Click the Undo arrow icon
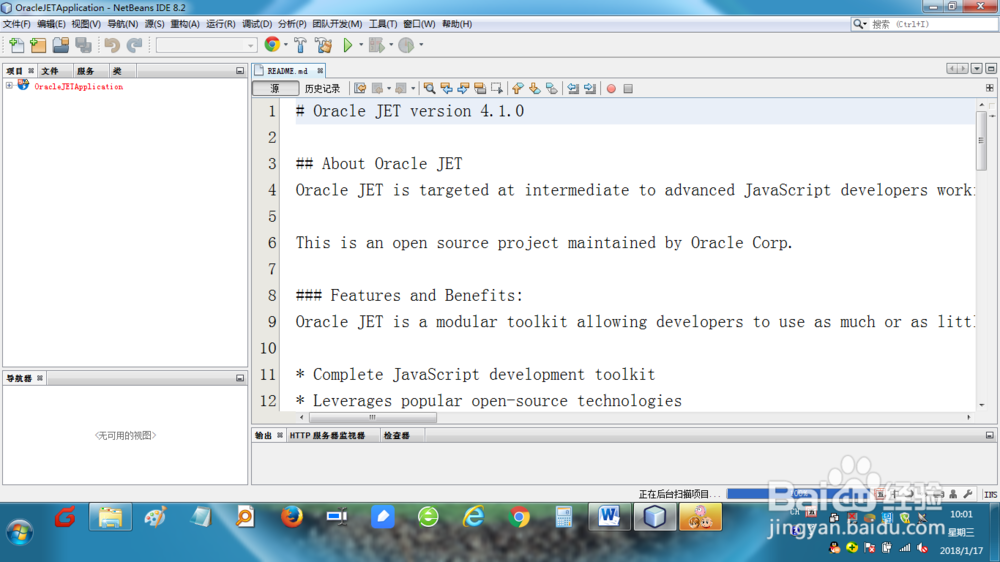Screen dimensions: 1000x562 pyautogui.click(x=112, y=45)
